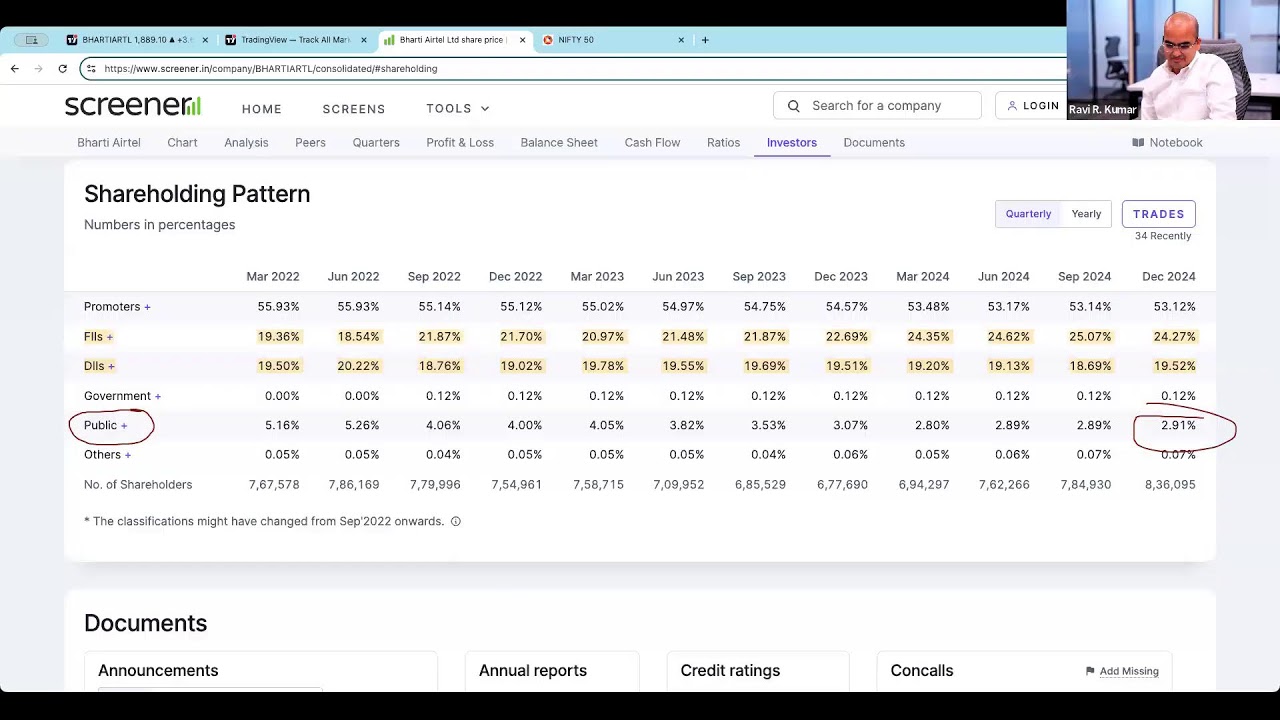The image size is (1280, 720).
Task: Expand the DIIs row
Action: (99, 366)
